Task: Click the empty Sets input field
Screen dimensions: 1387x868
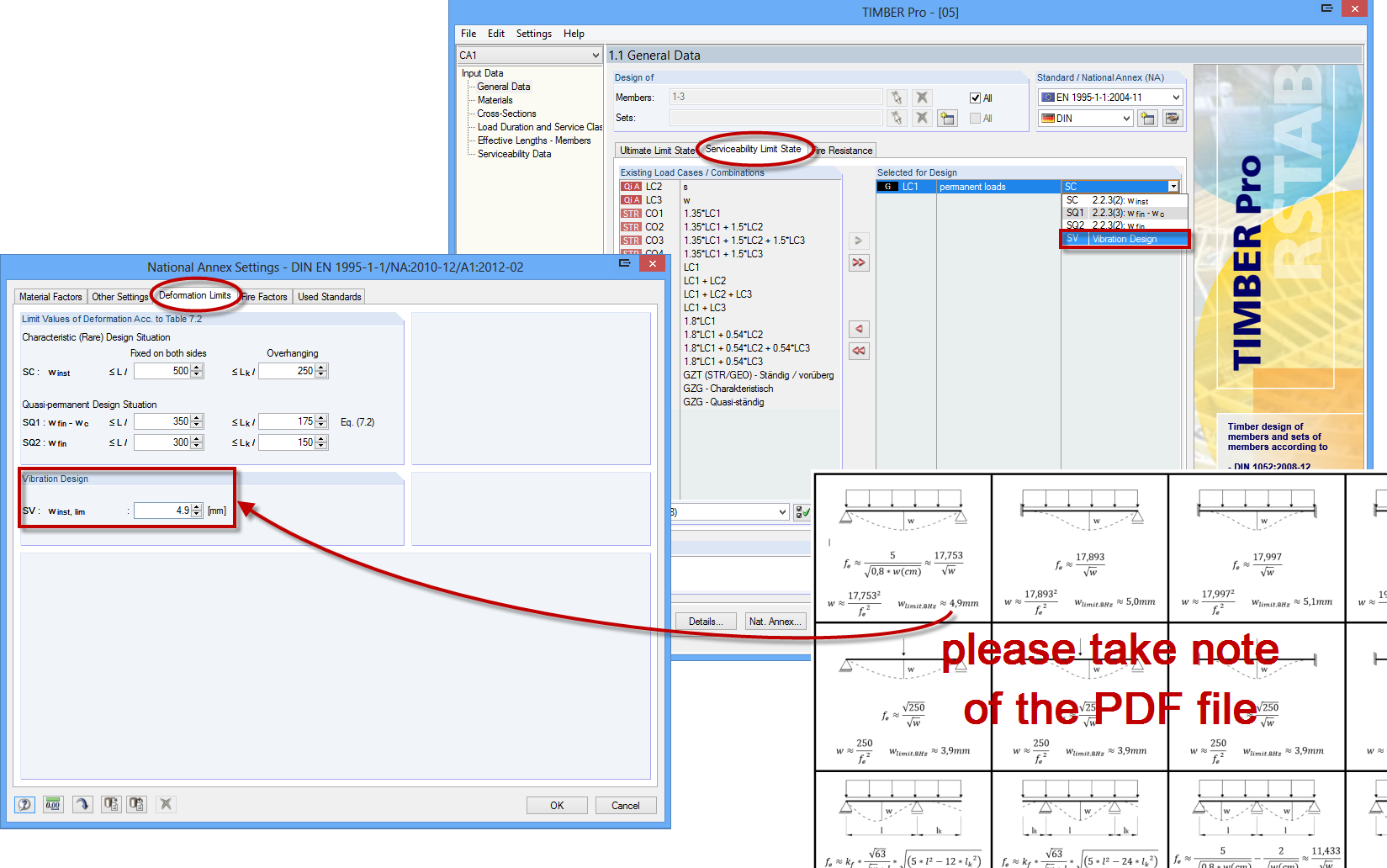Action: coord(776,118)
